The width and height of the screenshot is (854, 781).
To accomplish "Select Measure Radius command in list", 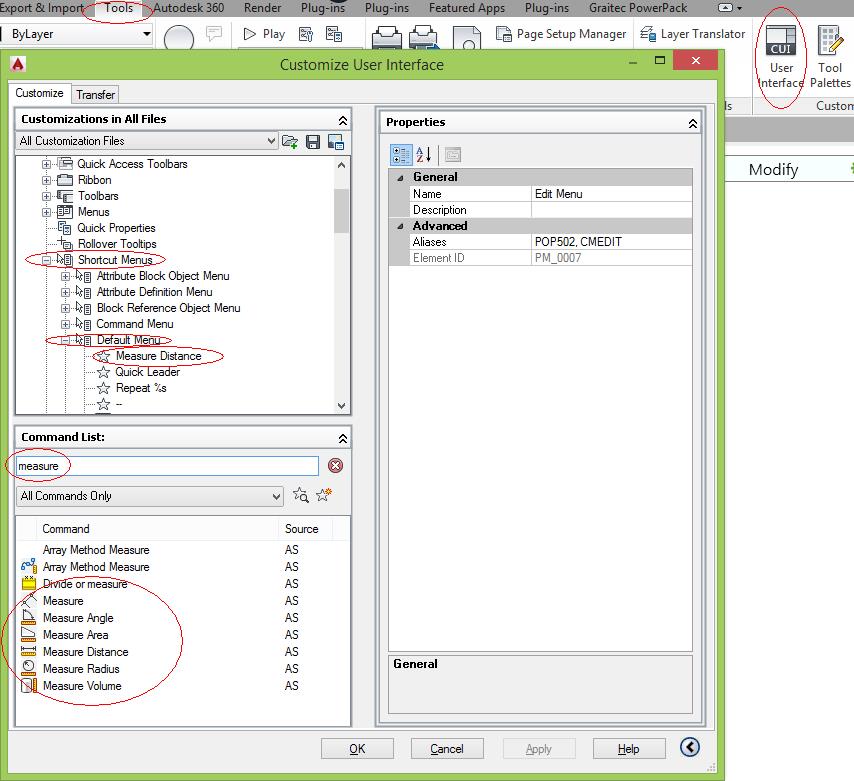I will (x=81, y=668).
